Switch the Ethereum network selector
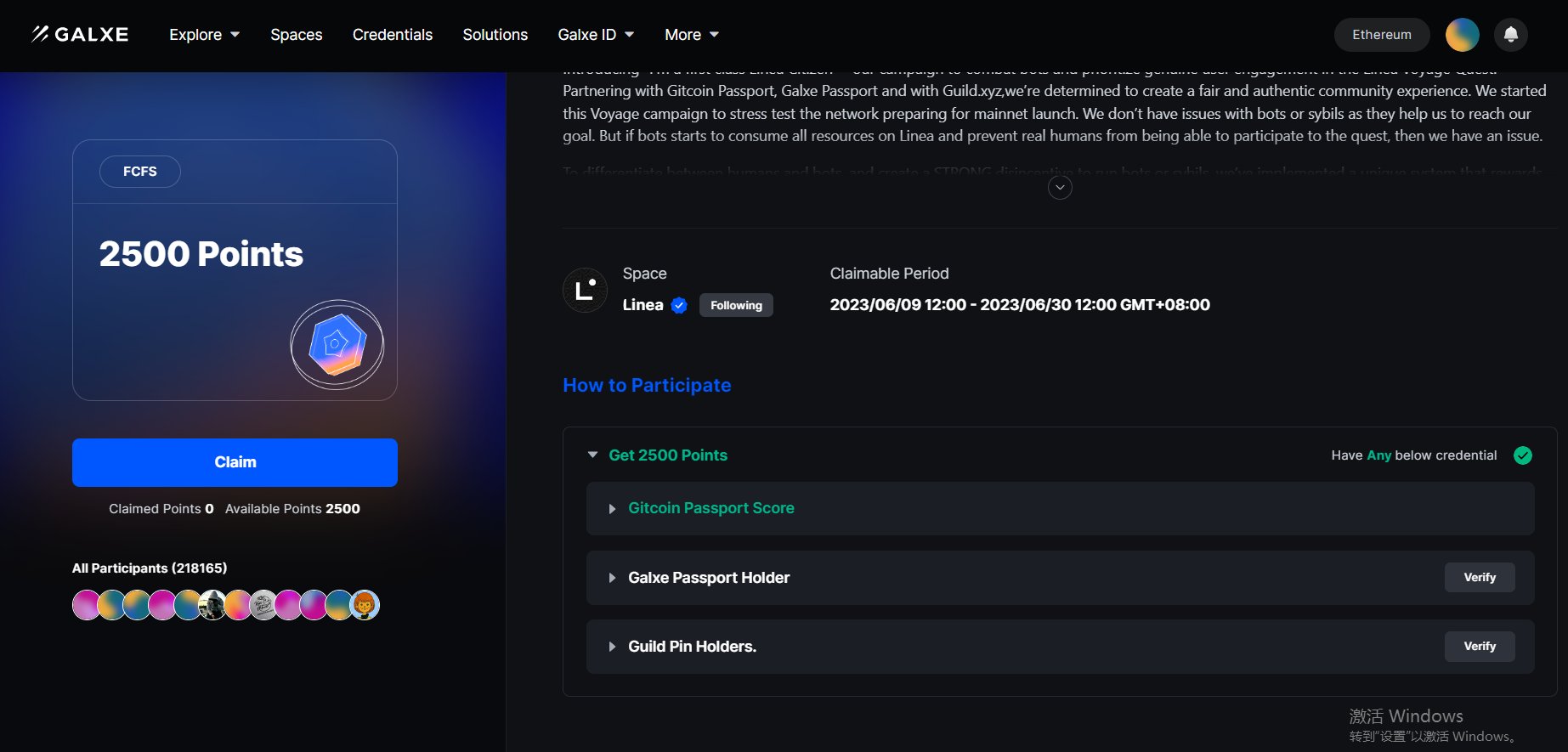Viewport: 1568px width, 752px height. [x=1382, y=35]
